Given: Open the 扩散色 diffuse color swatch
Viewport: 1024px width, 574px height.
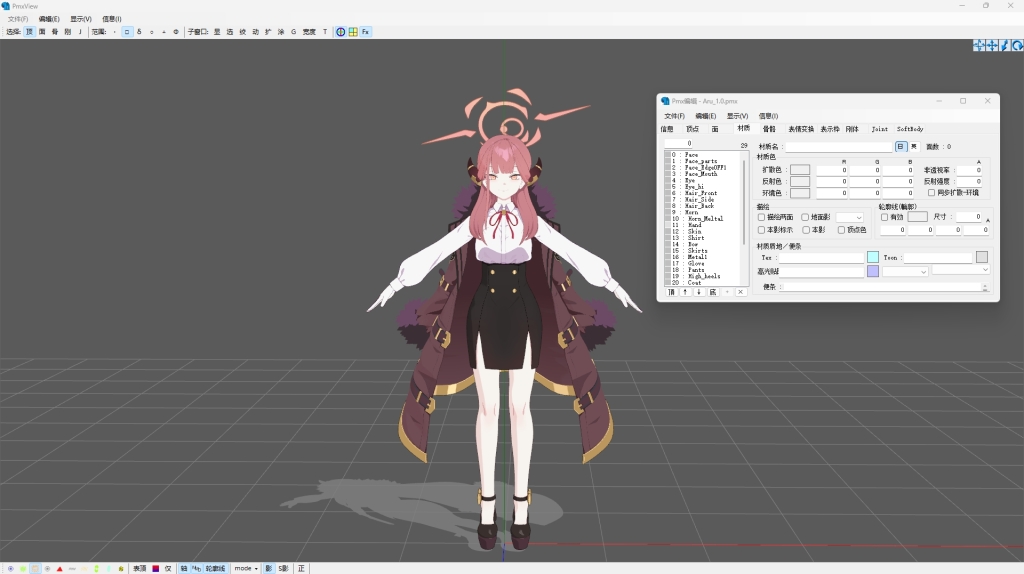Looking at the screenshot, I should [800, 170].
